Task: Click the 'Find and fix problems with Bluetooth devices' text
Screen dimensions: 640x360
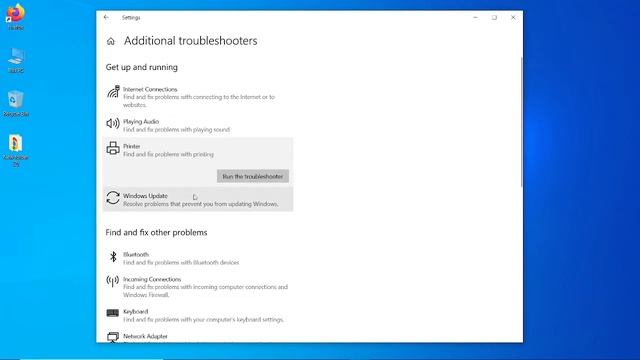Action: coord(181,262)
